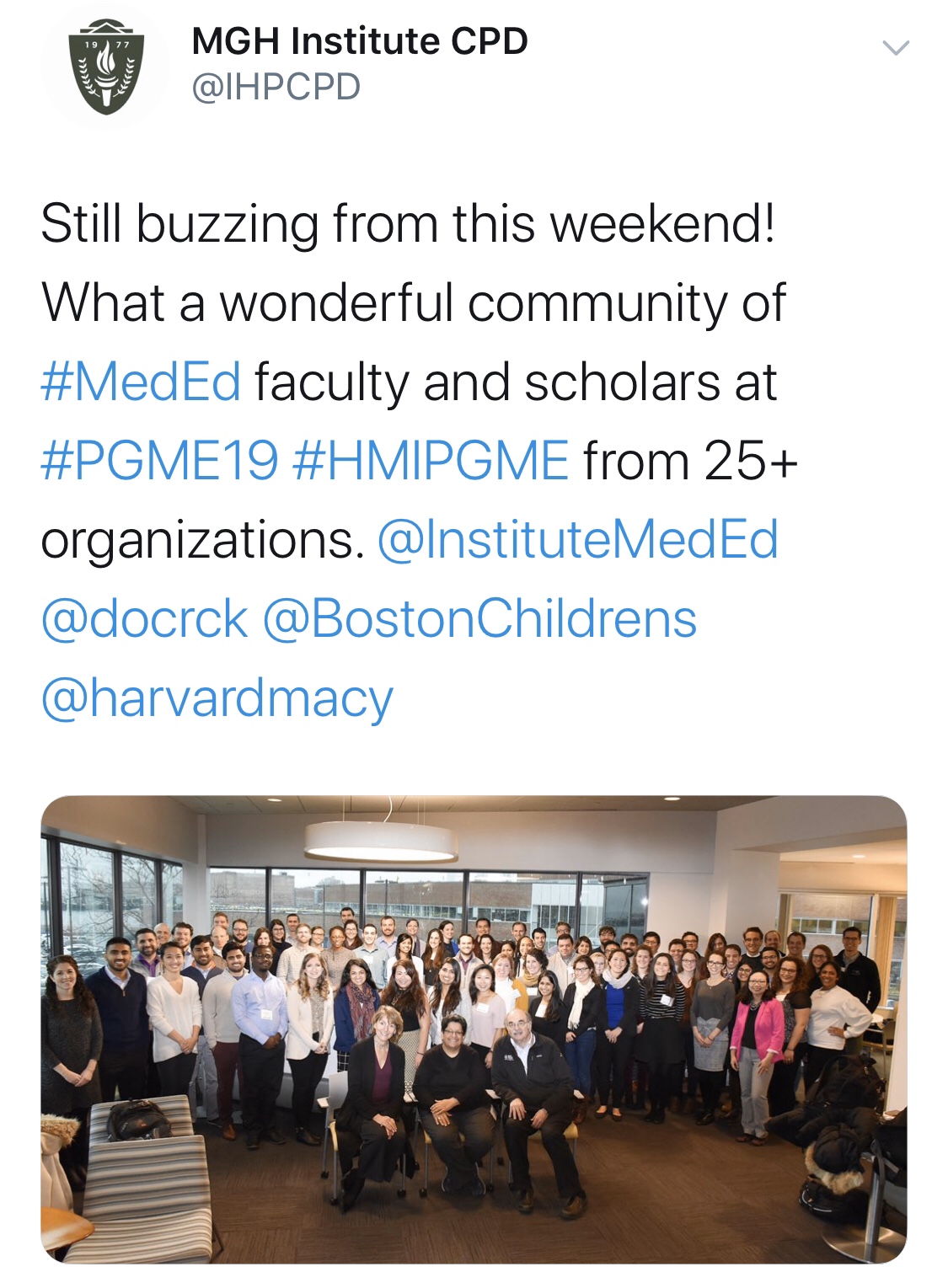948x1288 pixels.
Task: Select the @harvardmacy mention
Action: click(x=217, y=698)
